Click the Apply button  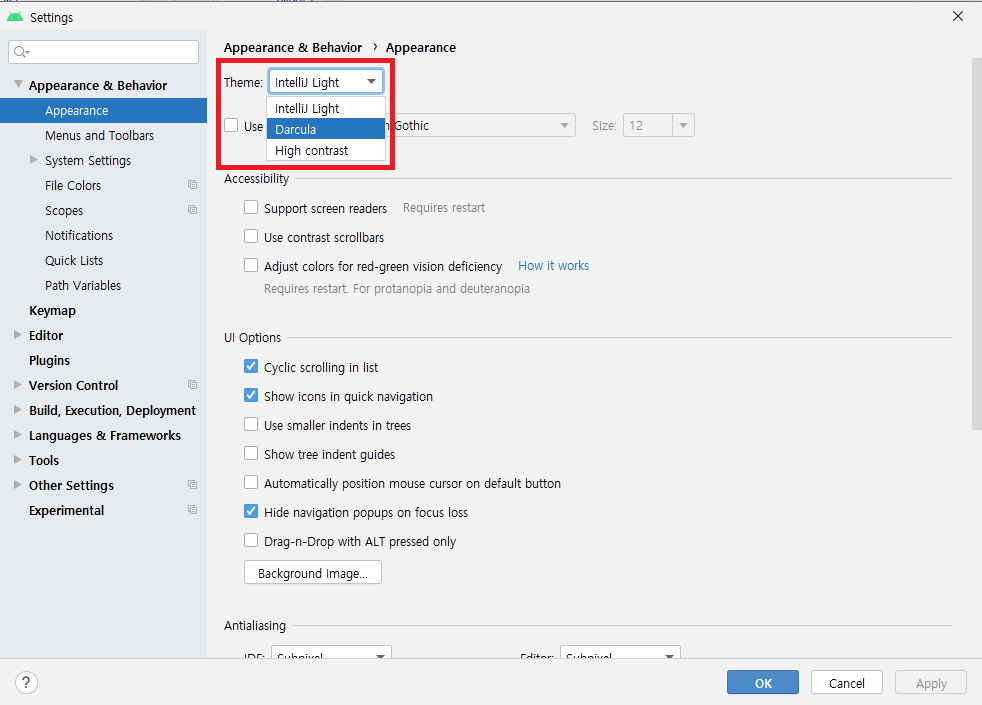click(x=931, y=682)
